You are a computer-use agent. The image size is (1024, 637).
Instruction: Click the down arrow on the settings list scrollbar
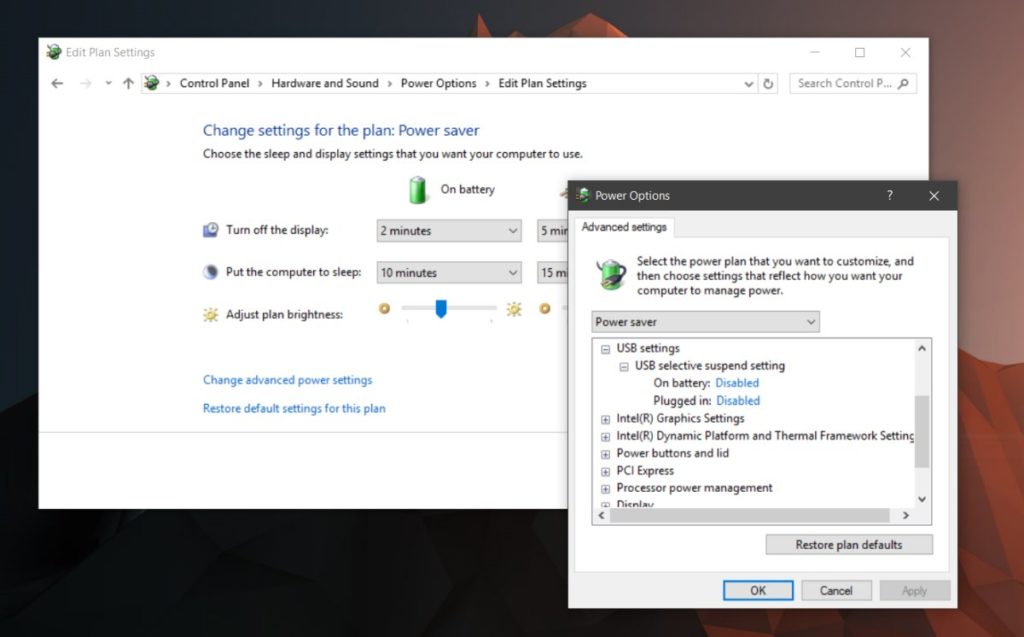coord(922,500)
